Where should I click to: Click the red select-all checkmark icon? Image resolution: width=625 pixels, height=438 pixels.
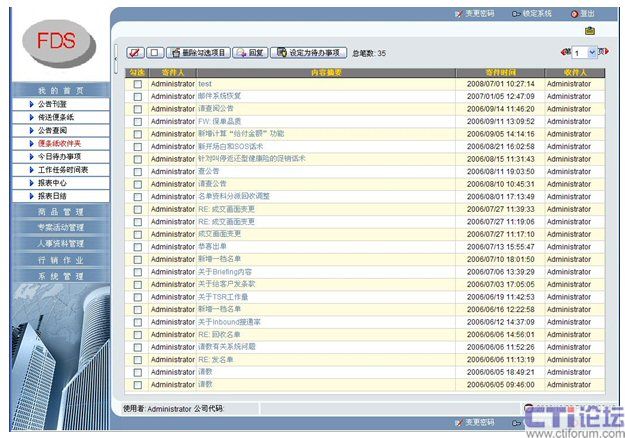click(x=135, y=52)
